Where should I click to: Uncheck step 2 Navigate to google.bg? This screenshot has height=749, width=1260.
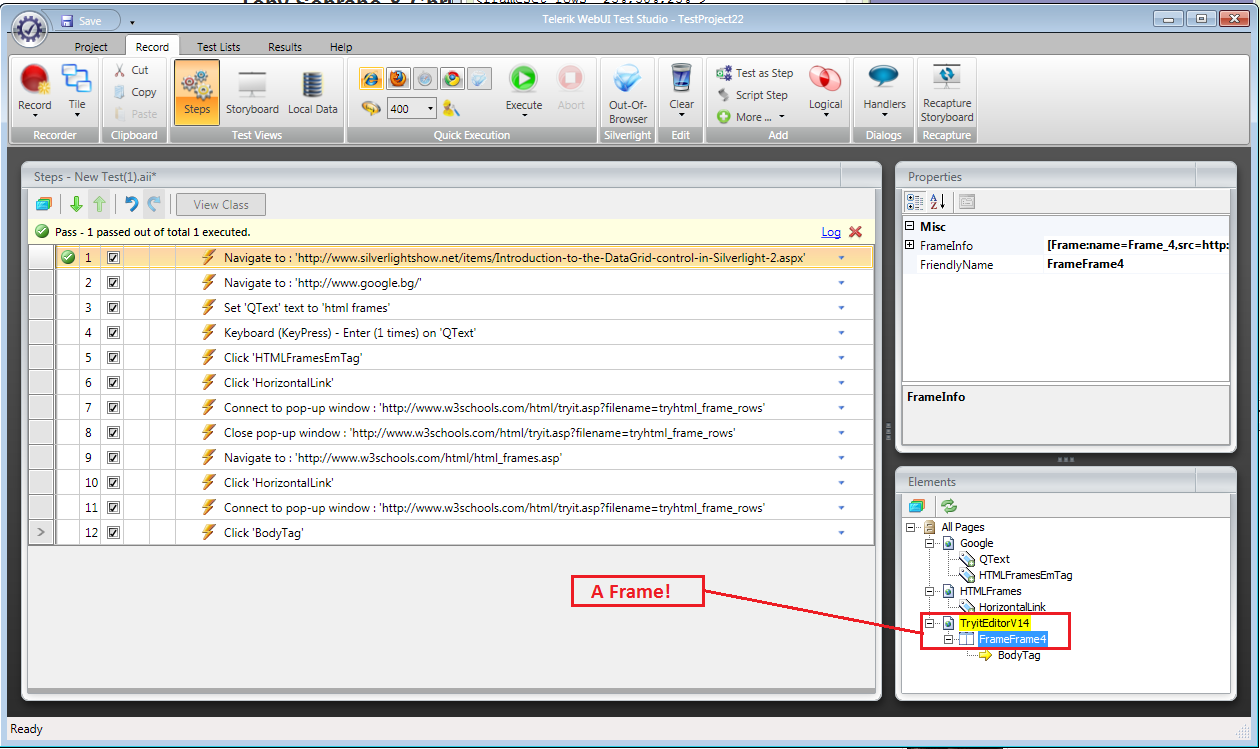(x=113, y=282)
